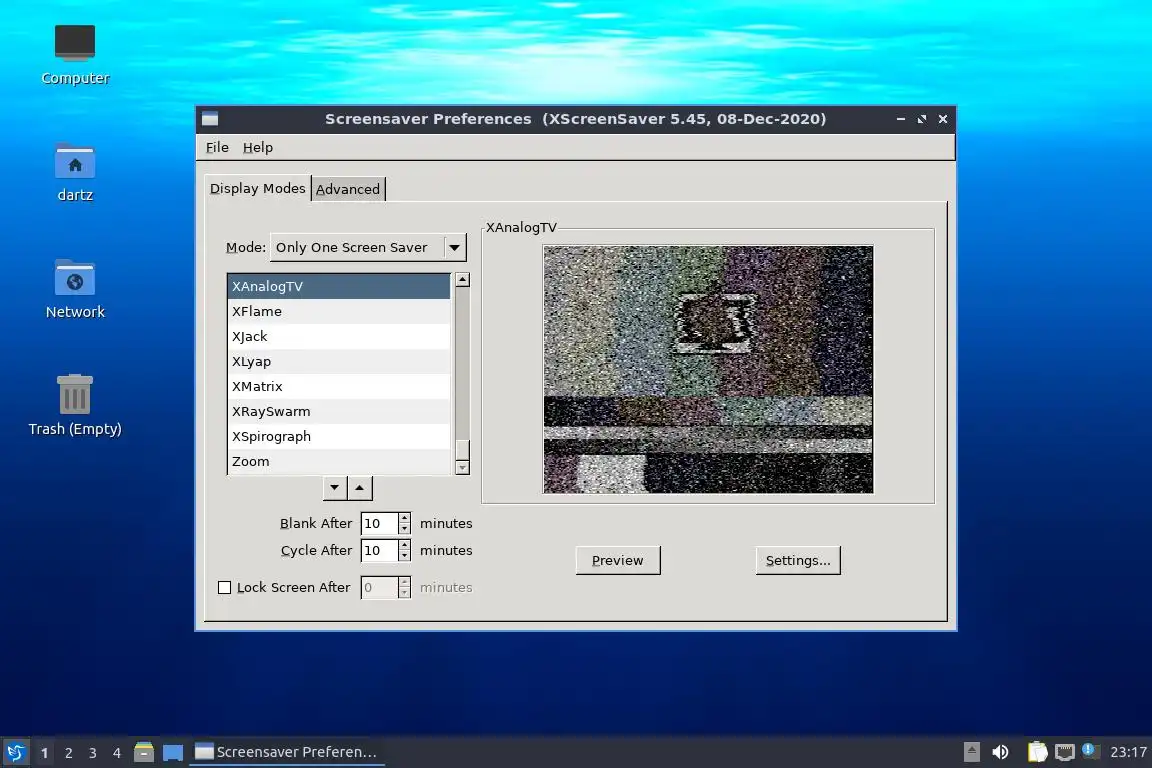The image size is (1152, 768).
Task: Close the Screensaver Preferences window
Action: [x=943, y=119]
